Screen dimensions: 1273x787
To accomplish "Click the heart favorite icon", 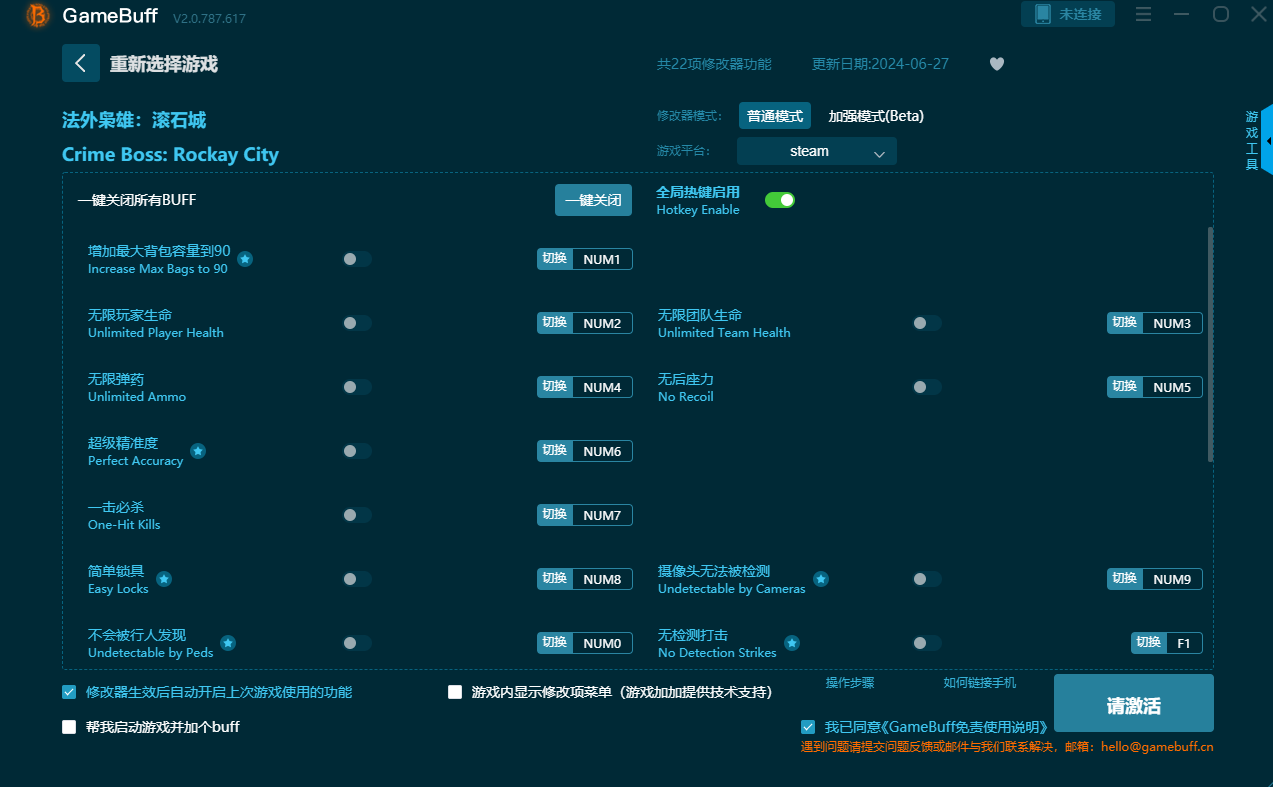I will tap(997, 64).
